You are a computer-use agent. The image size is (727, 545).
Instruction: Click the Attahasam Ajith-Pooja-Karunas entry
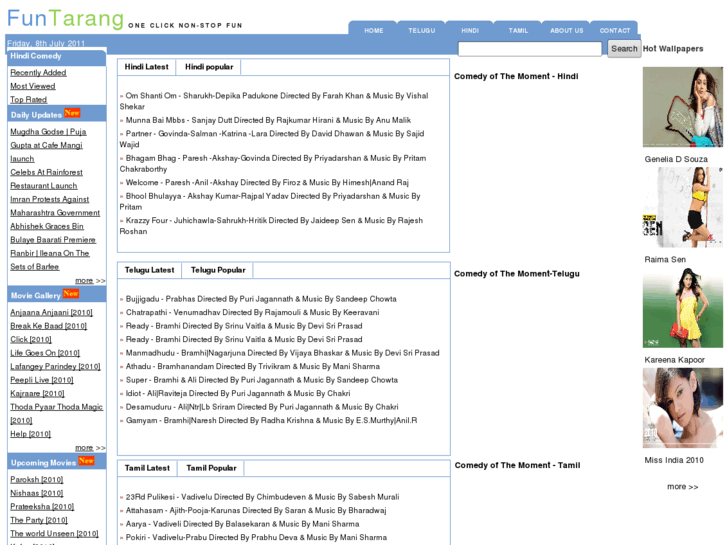pos(256,510)
